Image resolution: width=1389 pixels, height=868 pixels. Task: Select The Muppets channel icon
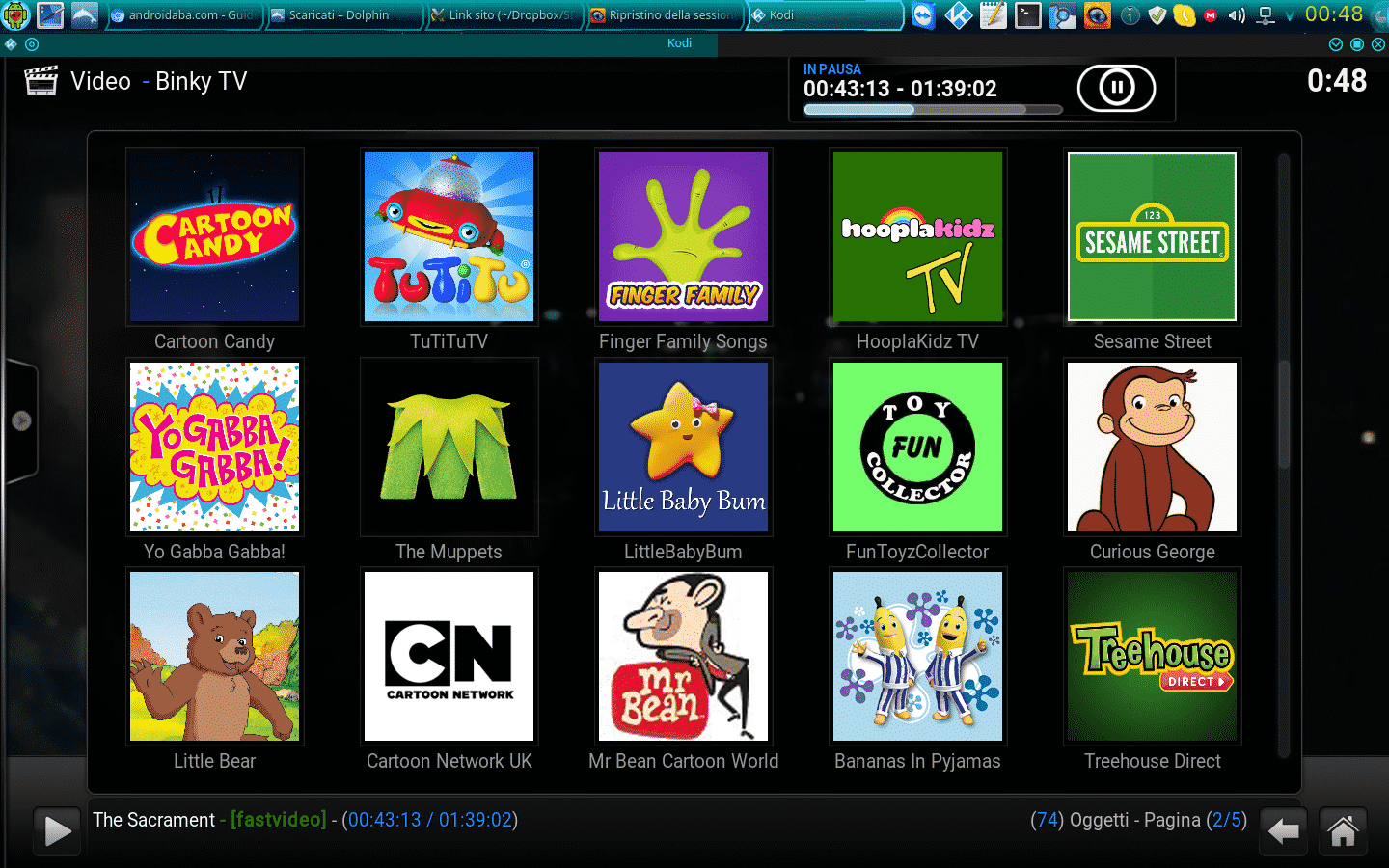point(449,447)
